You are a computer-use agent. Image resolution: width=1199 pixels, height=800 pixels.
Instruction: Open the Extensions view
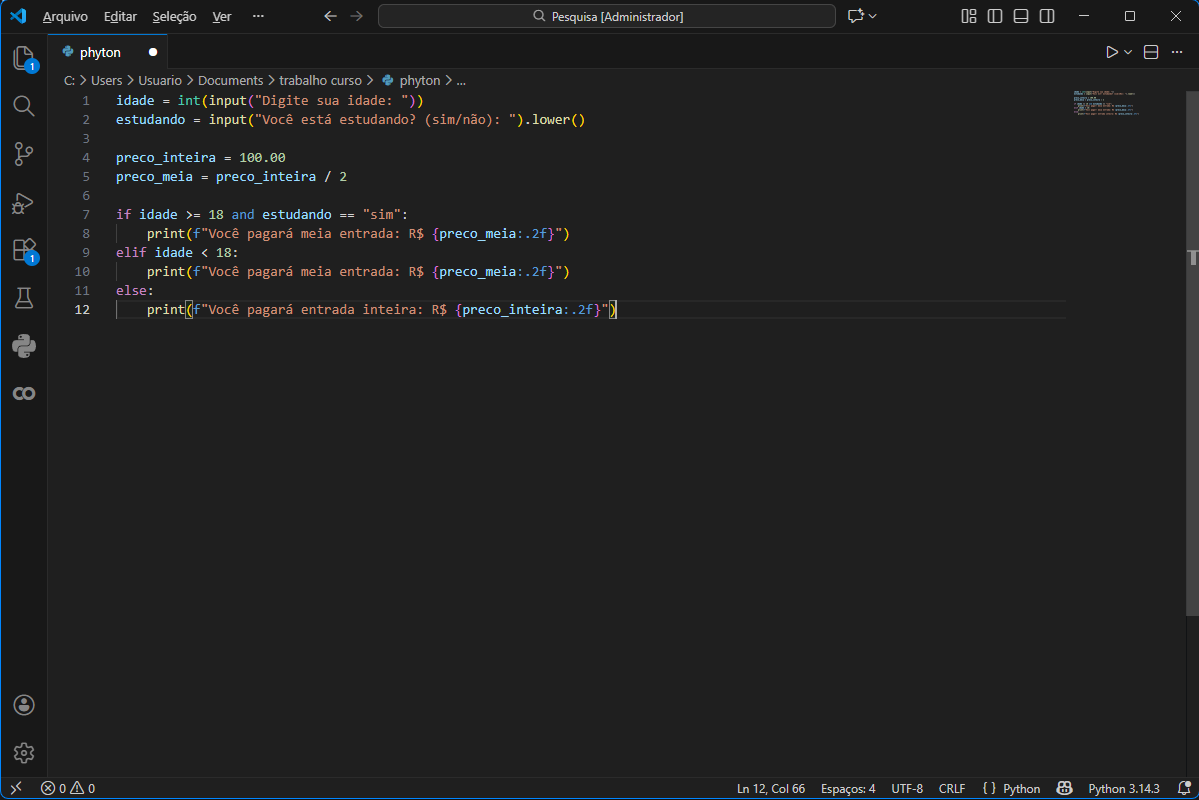click(24, 250)
